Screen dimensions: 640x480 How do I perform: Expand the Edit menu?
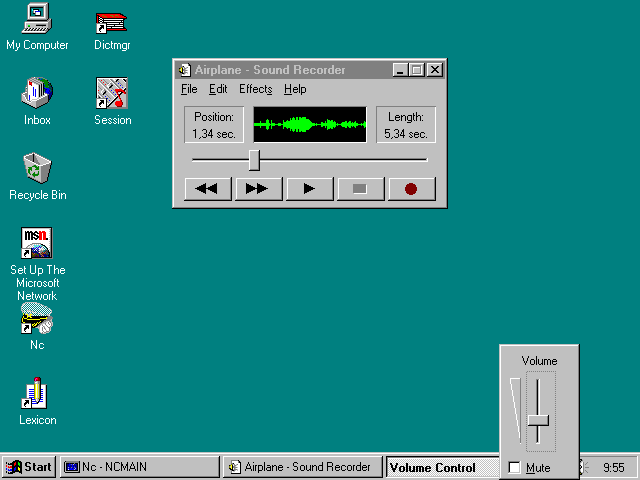point(218,89)
